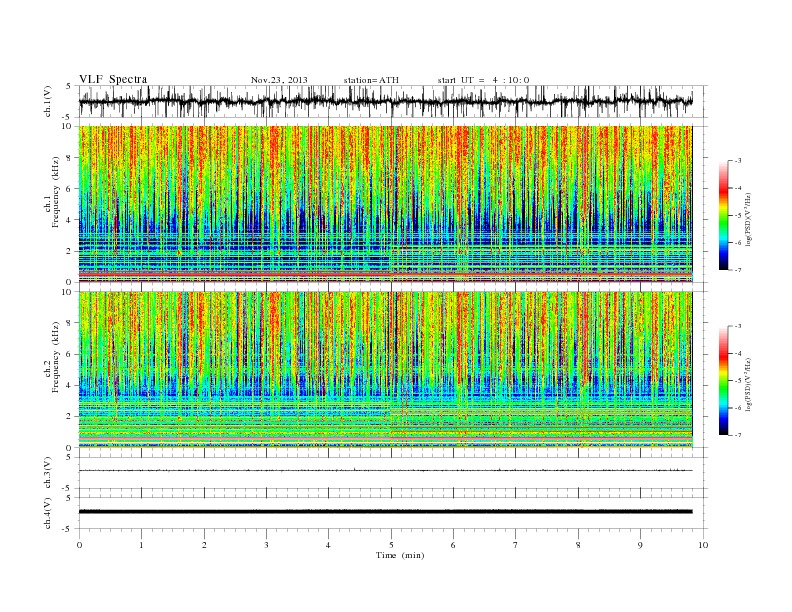Click the "7" tick on the Time axis
The image size is (792, 612).
tap(516, 545)
